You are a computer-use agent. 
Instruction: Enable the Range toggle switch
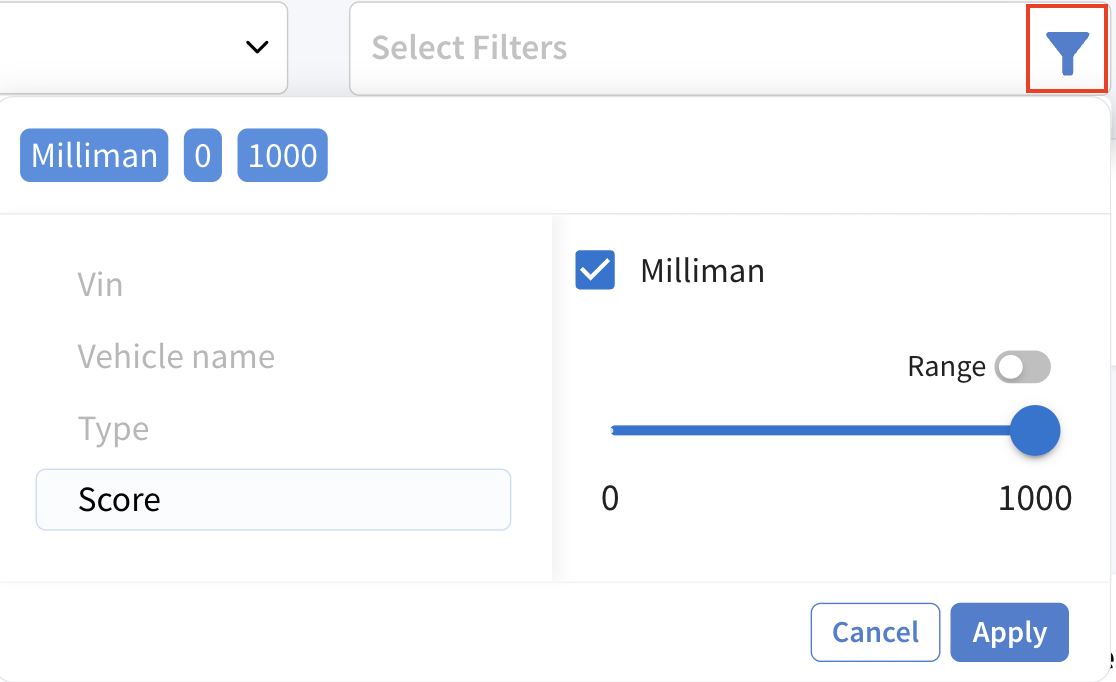coord(1022,367)
